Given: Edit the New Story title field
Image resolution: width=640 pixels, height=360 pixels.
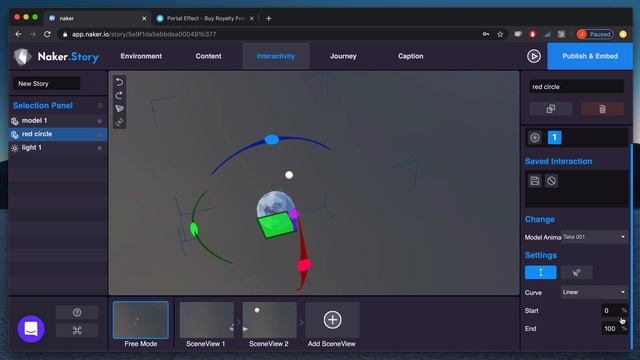Looking at the screenshot, I should point(47,84).
